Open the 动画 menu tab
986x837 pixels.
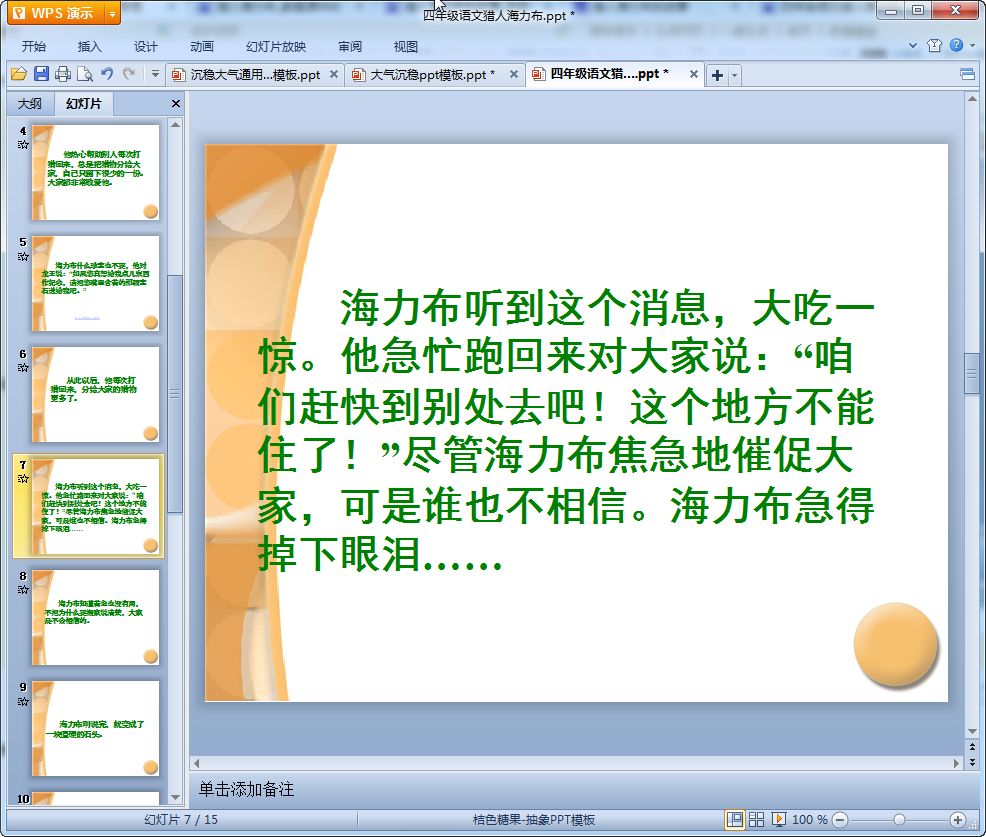click(x=202, y=47)
